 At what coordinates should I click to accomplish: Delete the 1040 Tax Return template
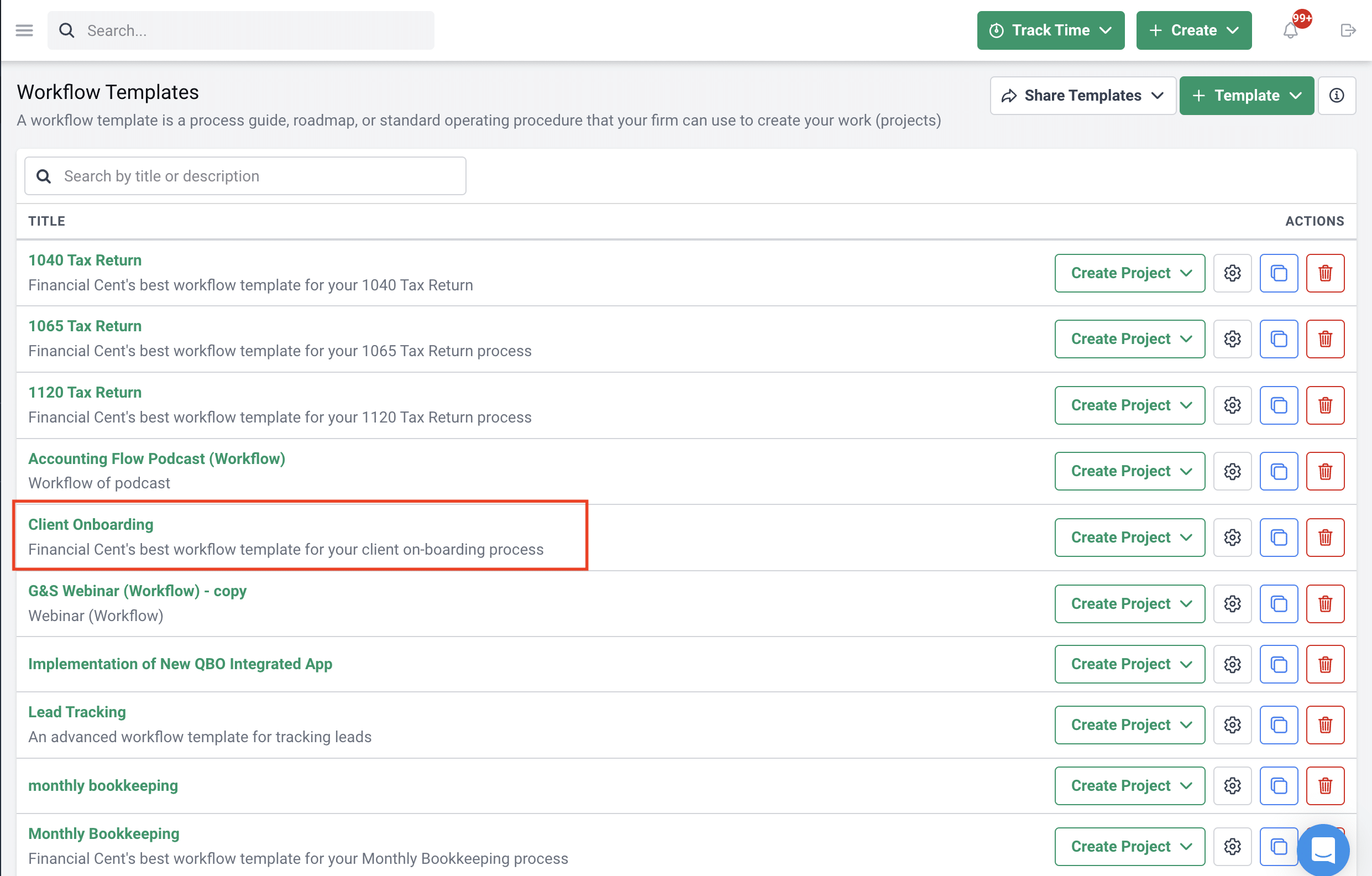click(1325, 273)
